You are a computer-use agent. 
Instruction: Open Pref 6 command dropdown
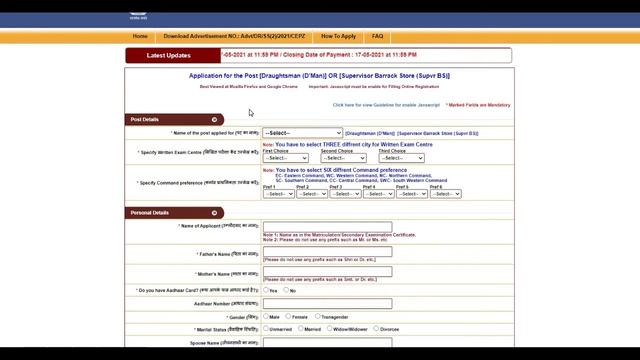tap(445, 194)
